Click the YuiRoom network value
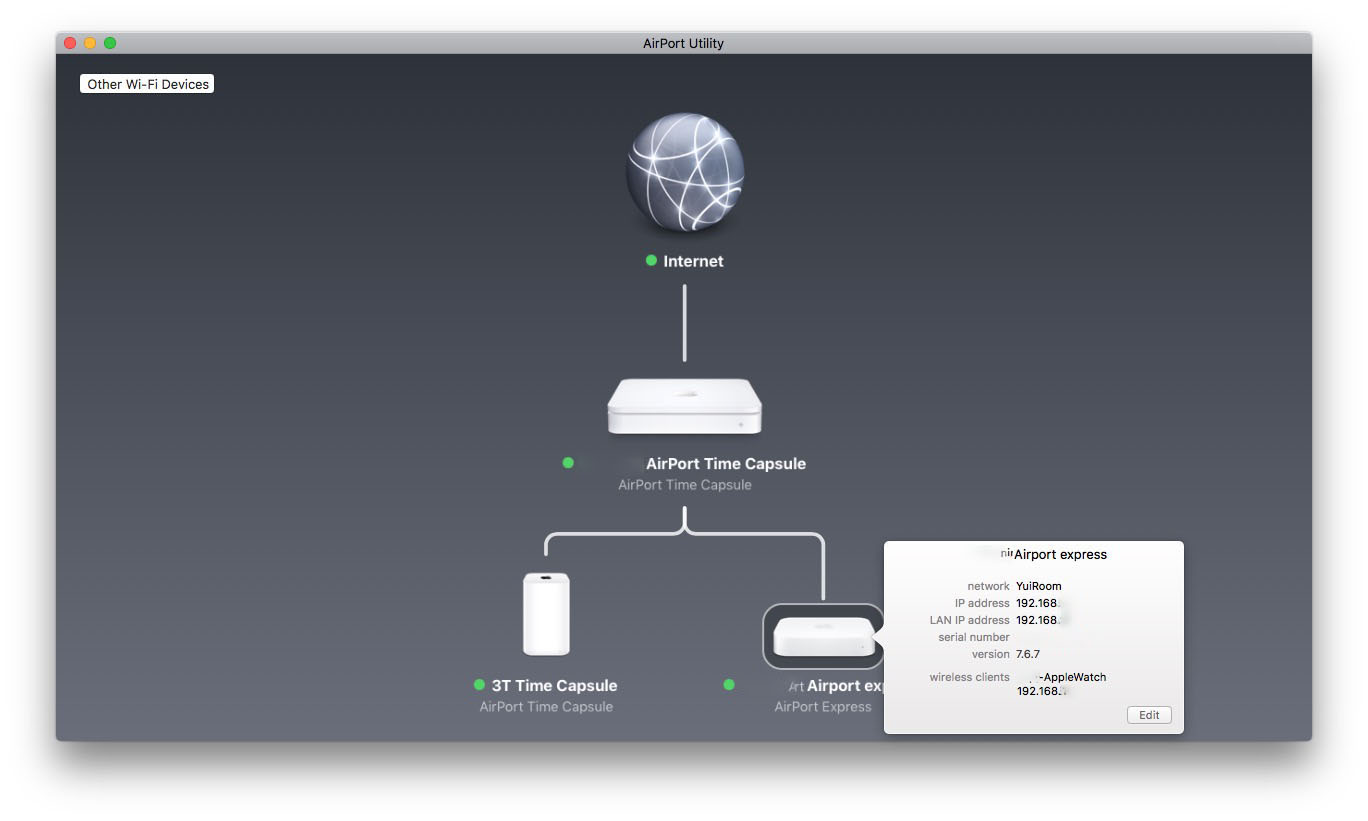The height and width of the screenshot is (821, 1368). coord(1038,586)
